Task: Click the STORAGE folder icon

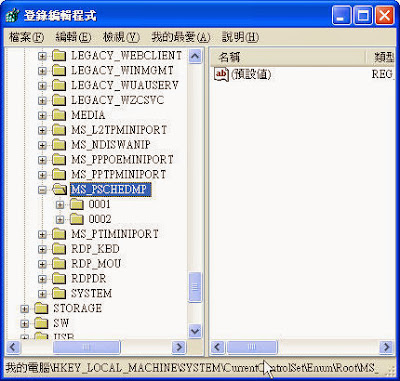Action: point(41,308)
